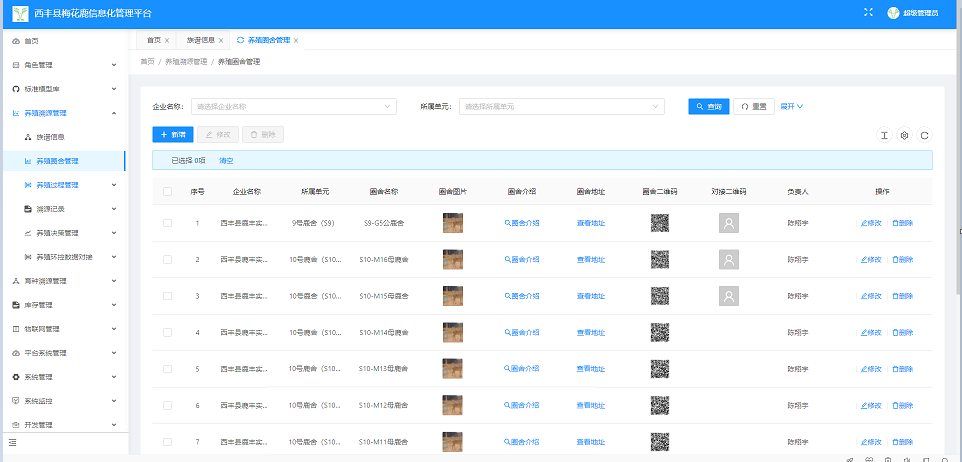Expand 标准模型库 in the sidebar
This screenshot has height=462, width=962.
point(64,89)
